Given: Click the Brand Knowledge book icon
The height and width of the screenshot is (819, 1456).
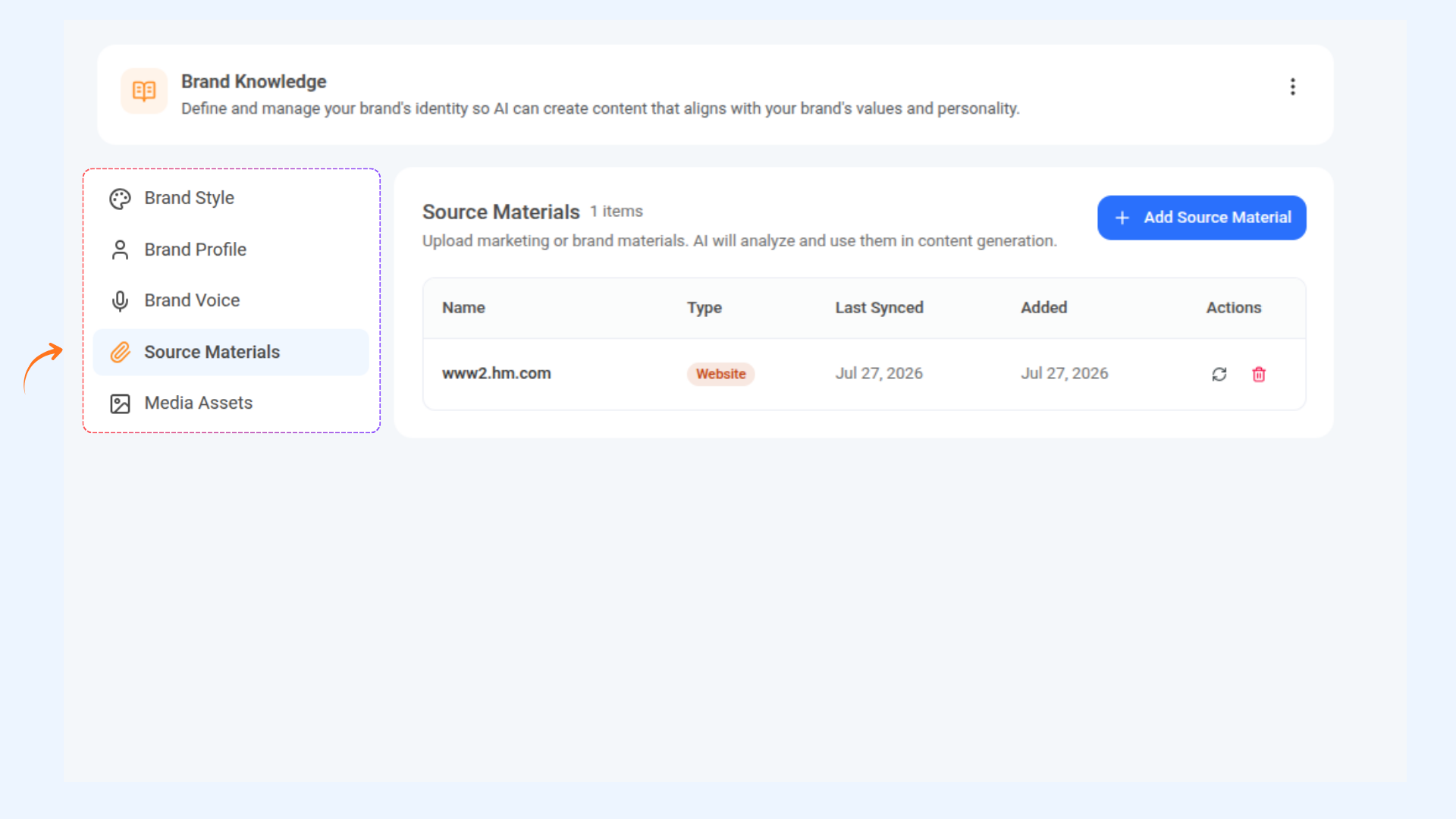Looking at the screenshot, I should (144, 91).
